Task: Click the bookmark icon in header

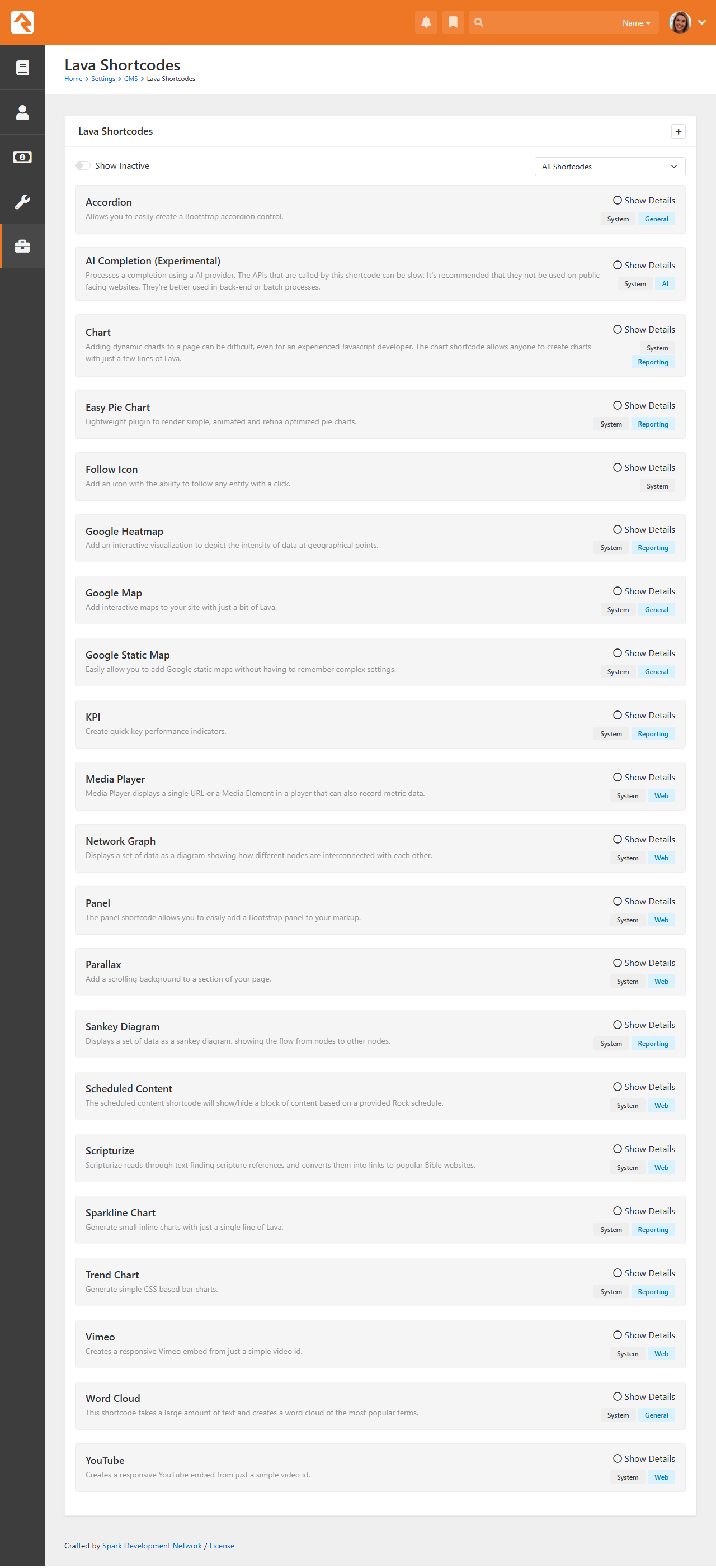Action: click(453, 22)
